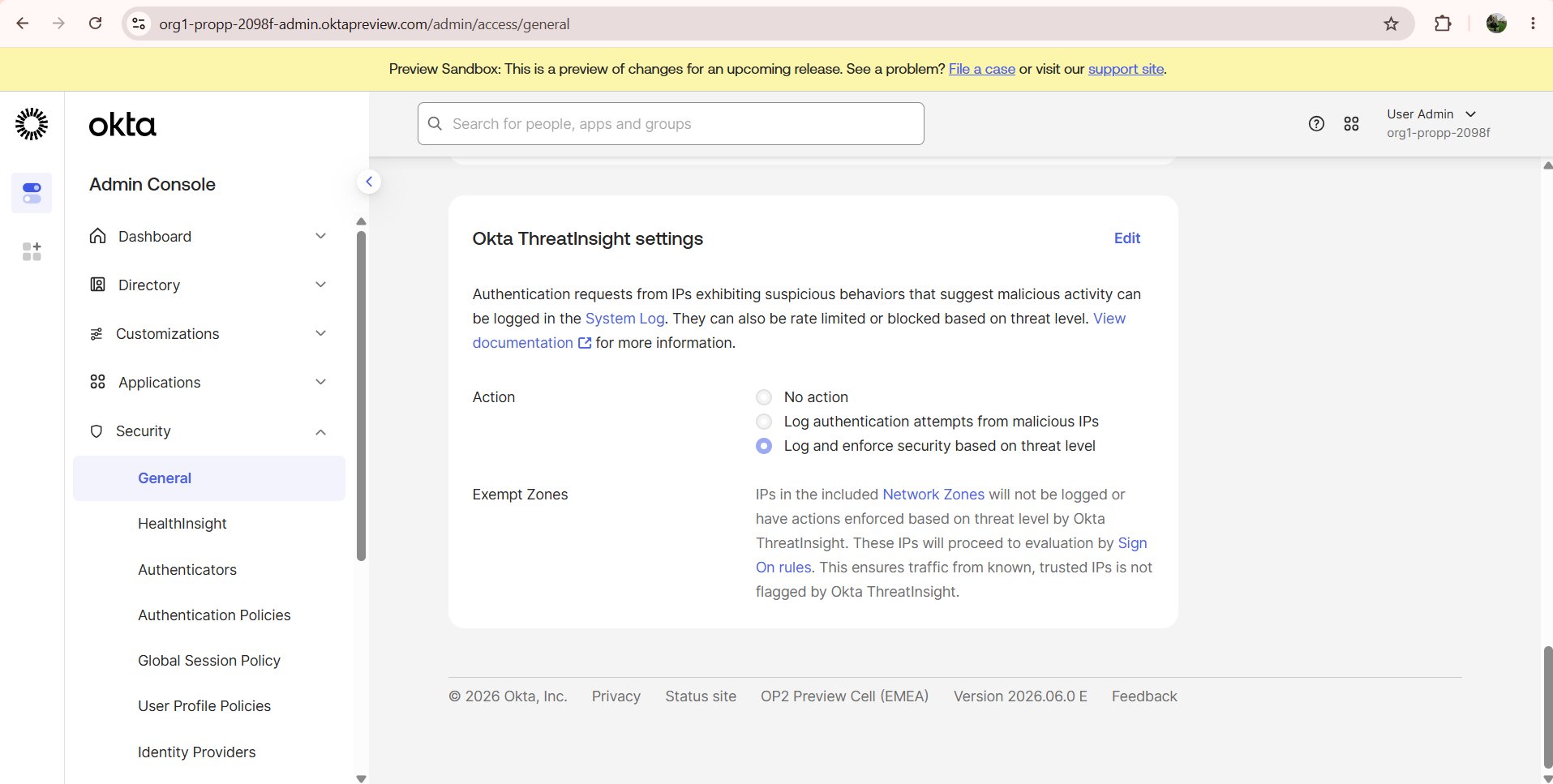1553x784 pixels.
Task: Click the Okta sunburst logo icon
Action: point(32,124)
